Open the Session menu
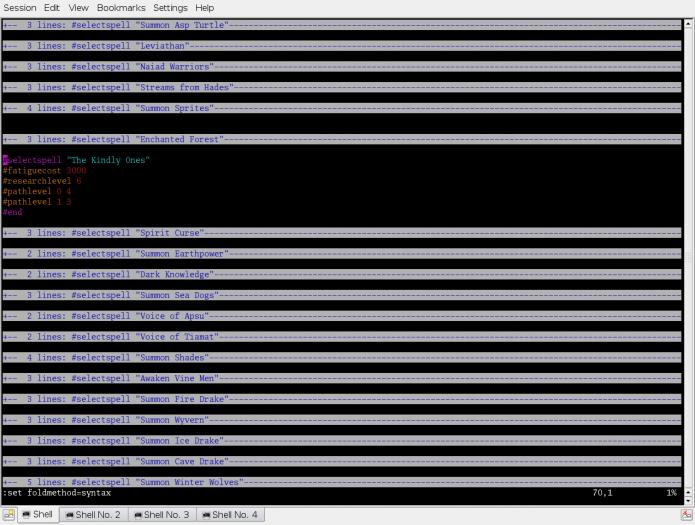 (x=20, y=7)
